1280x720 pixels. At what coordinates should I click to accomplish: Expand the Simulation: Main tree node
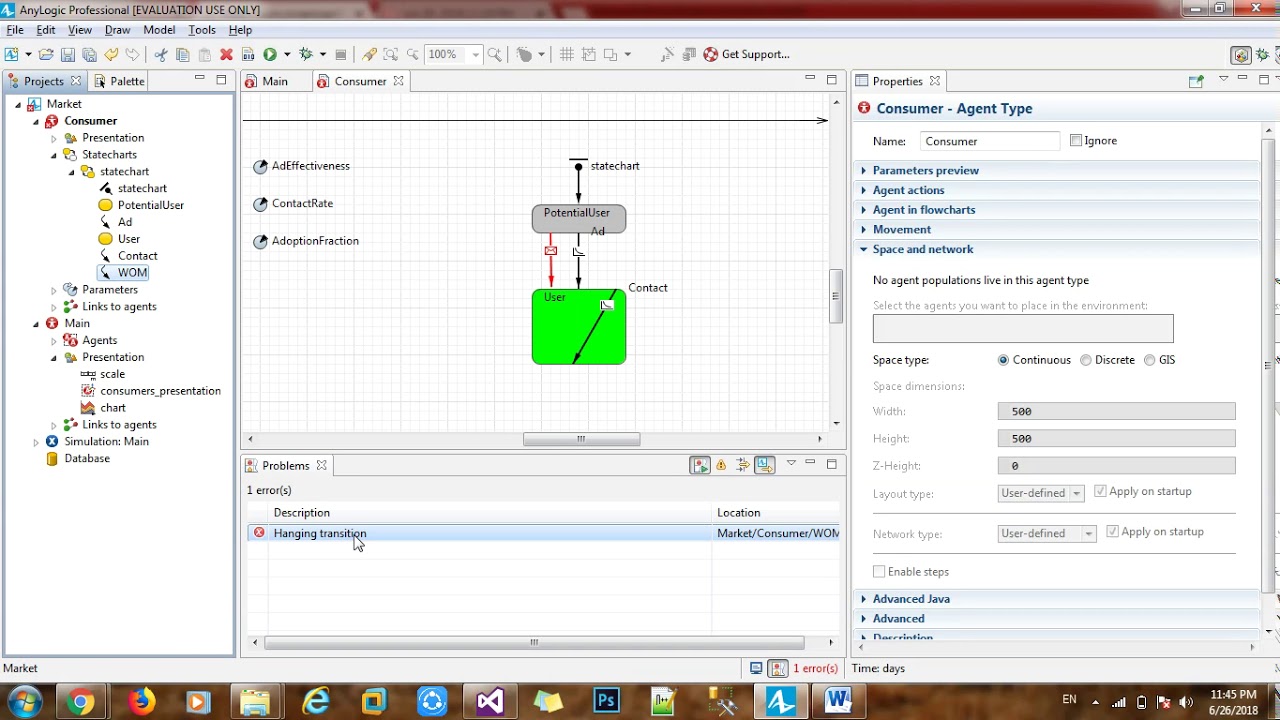point(36,442)
